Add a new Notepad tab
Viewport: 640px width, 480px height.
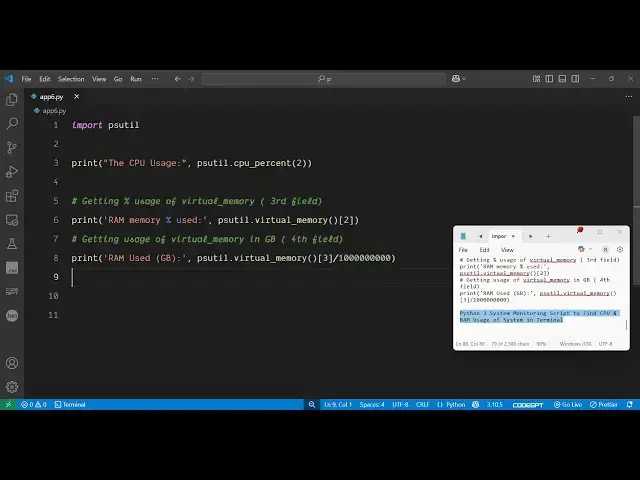point(548,236)
